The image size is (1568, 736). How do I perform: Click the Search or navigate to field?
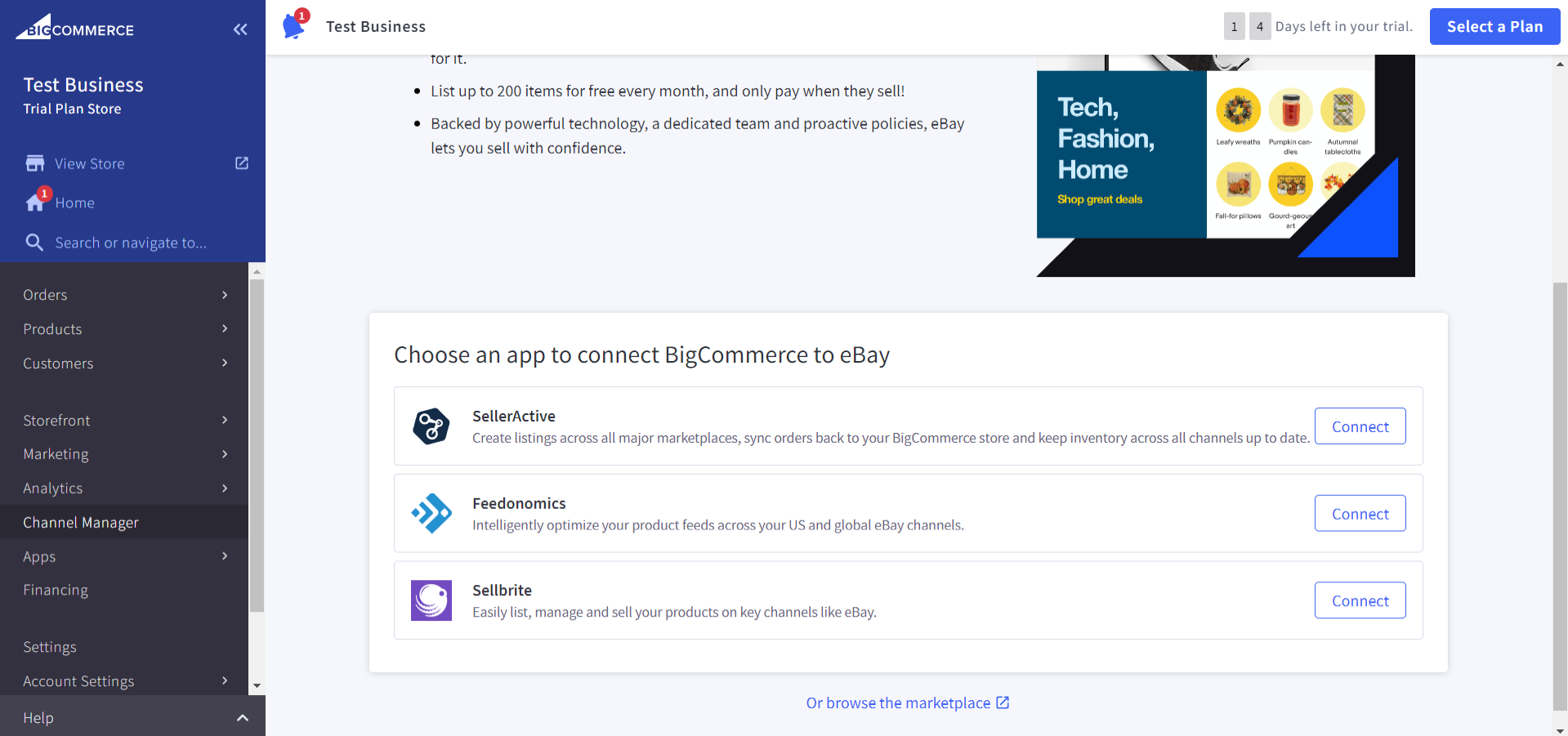click(131, 243)
